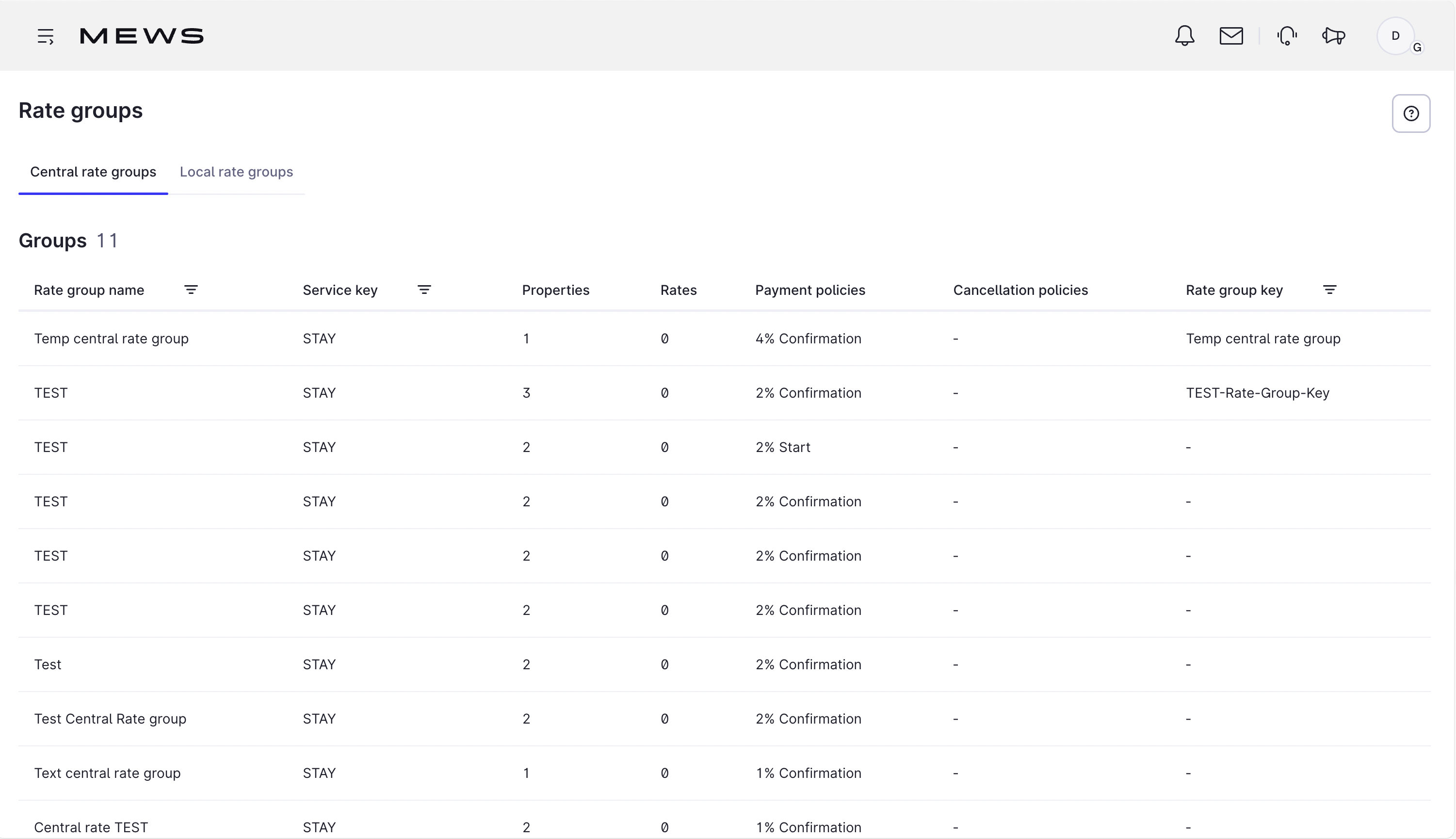Click the Properties column header
Image resolution: width=1456 pixels, height=839 pixels.
point(555,290)
